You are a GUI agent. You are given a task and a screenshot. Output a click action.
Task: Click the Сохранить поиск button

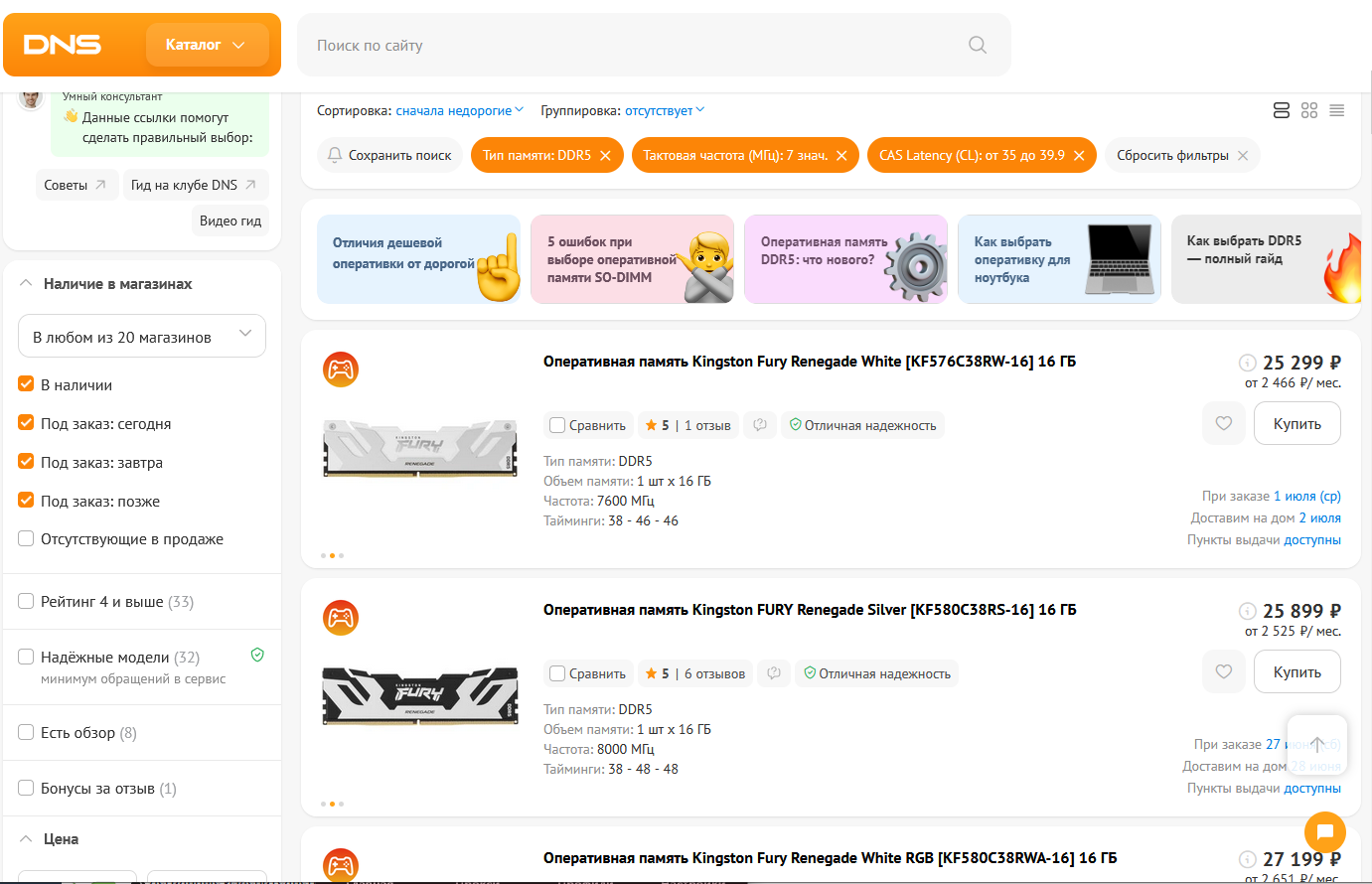click(389, 155)
